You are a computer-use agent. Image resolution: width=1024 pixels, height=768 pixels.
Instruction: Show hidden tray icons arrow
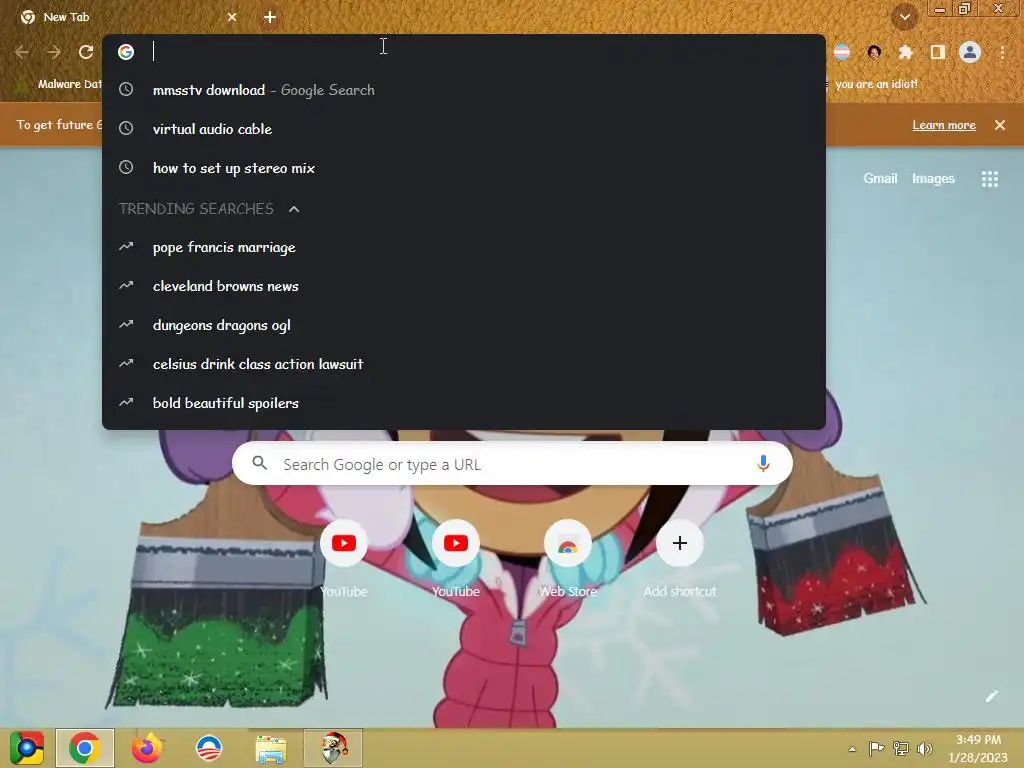coord(852,749)
